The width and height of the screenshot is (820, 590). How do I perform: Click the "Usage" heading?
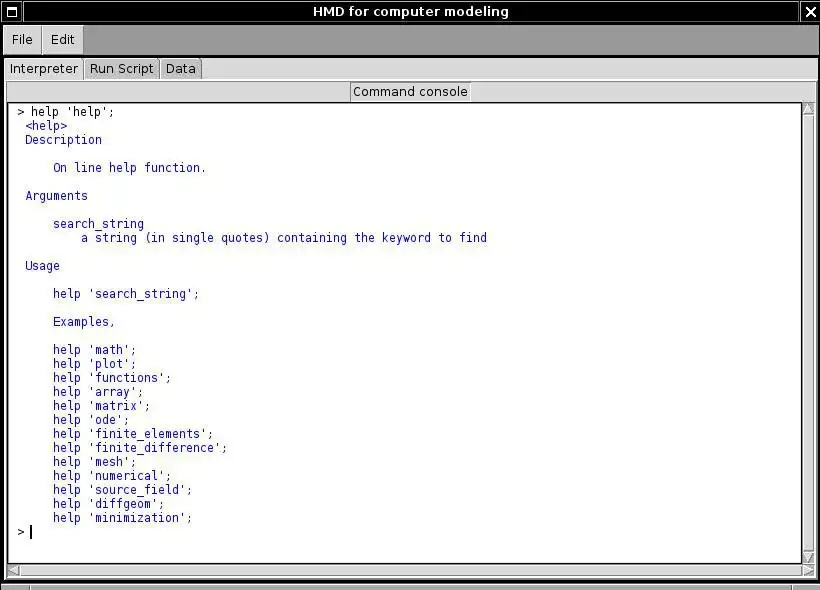tap(42, 266)
